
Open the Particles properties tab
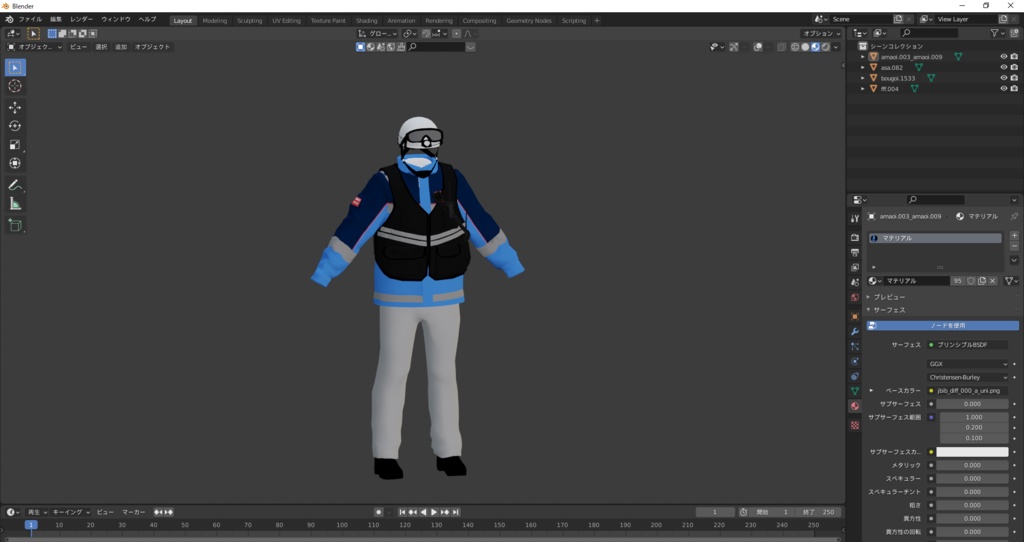pos(855,347)
